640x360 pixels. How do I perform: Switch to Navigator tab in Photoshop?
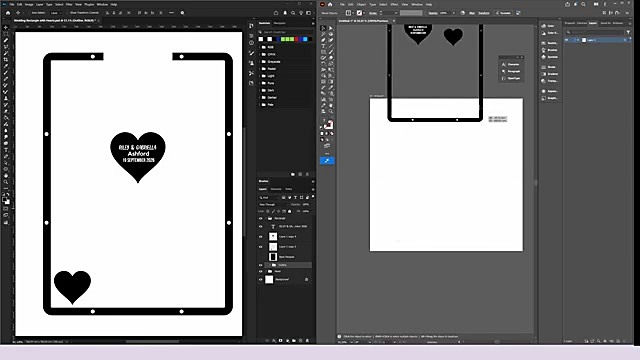(x=280, y=23)
